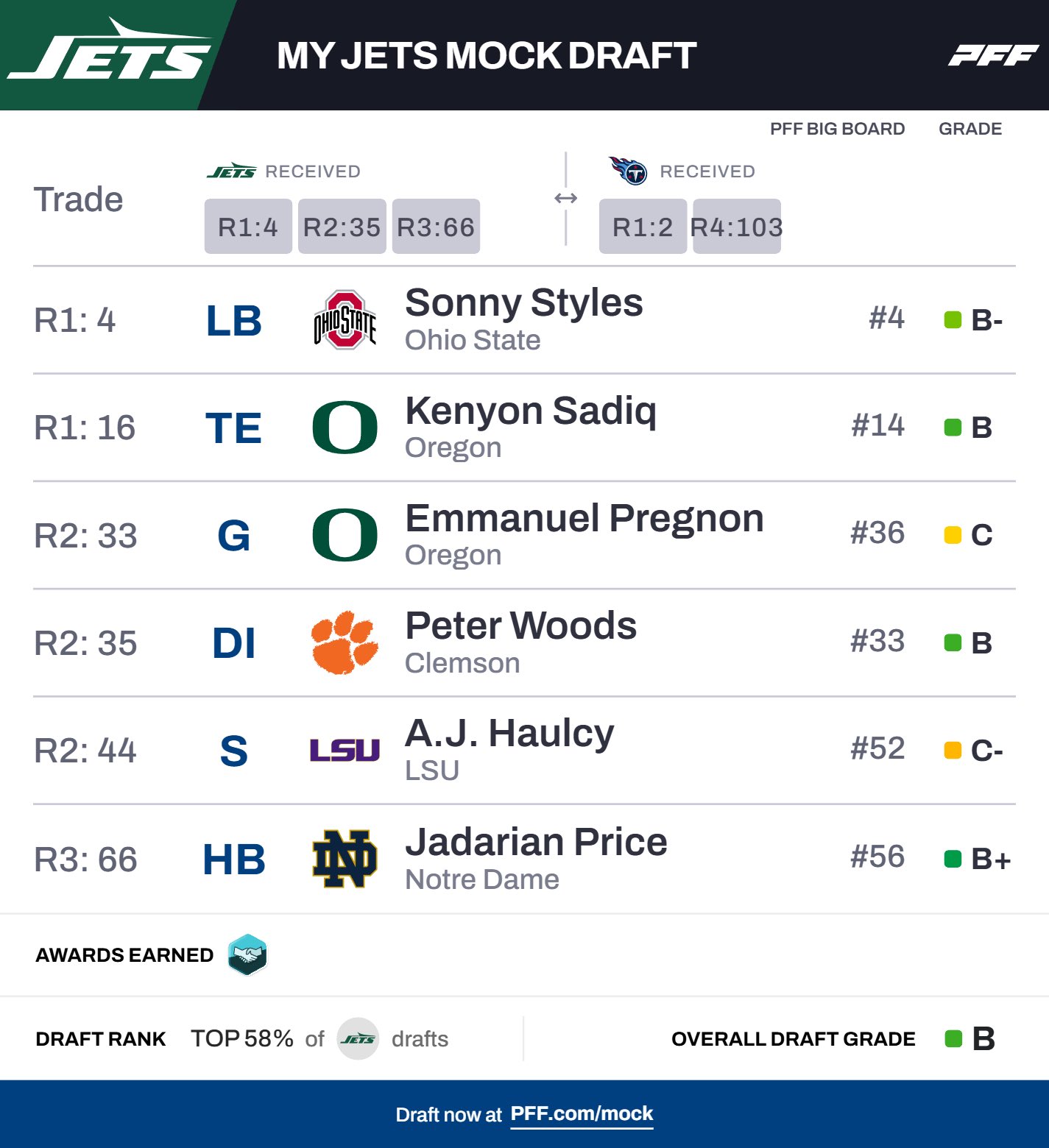Click the R4:103 trade pick chip
The image size is (1049, 1148).
(x=736, y=227)
